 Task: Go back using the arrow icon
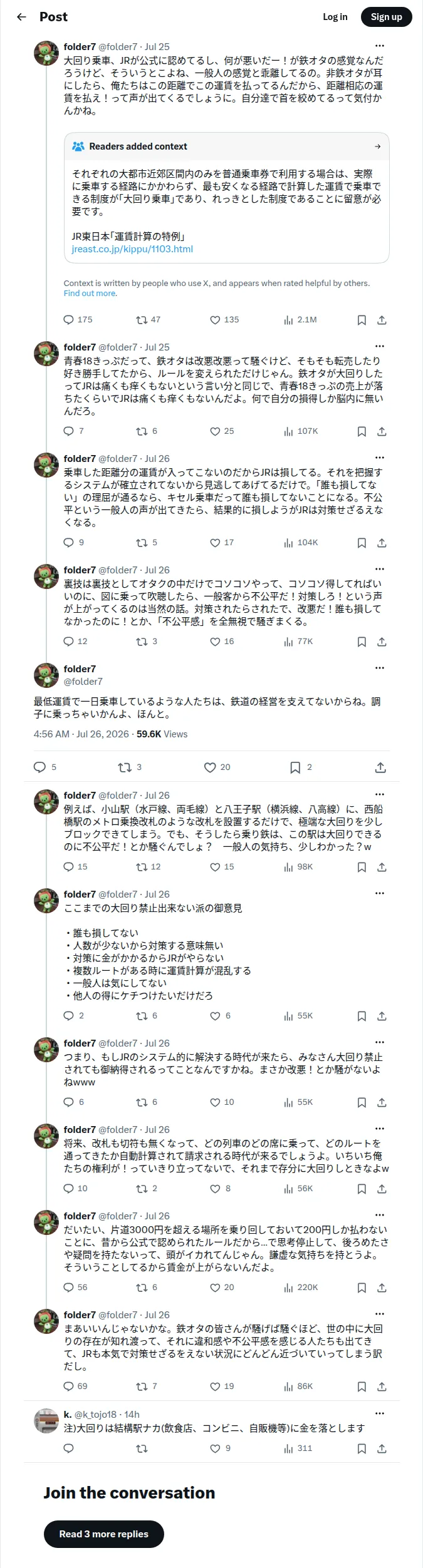tap(21, 17)
